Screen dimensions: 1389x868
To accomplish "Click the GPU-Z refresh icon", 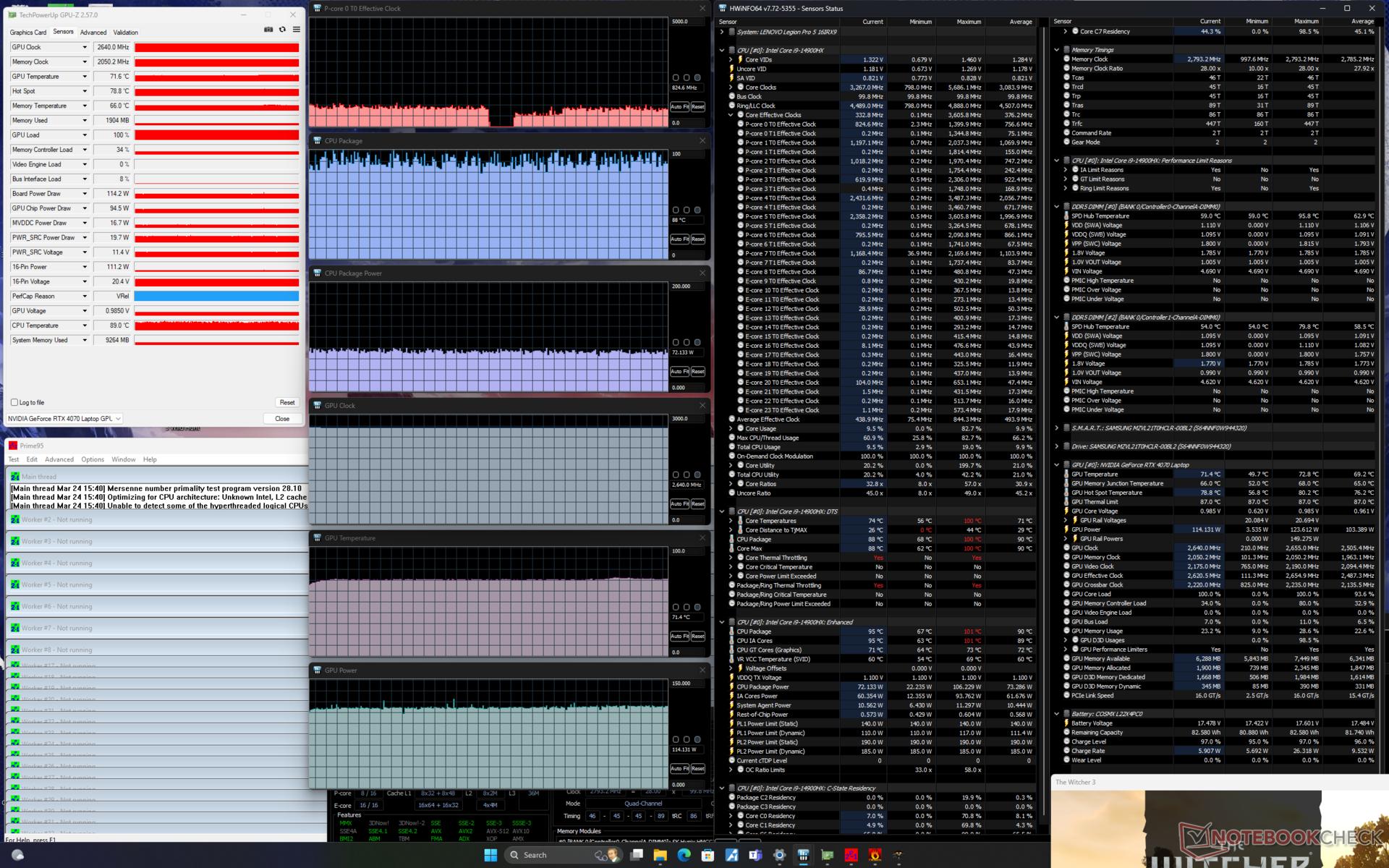I will 282,30.
